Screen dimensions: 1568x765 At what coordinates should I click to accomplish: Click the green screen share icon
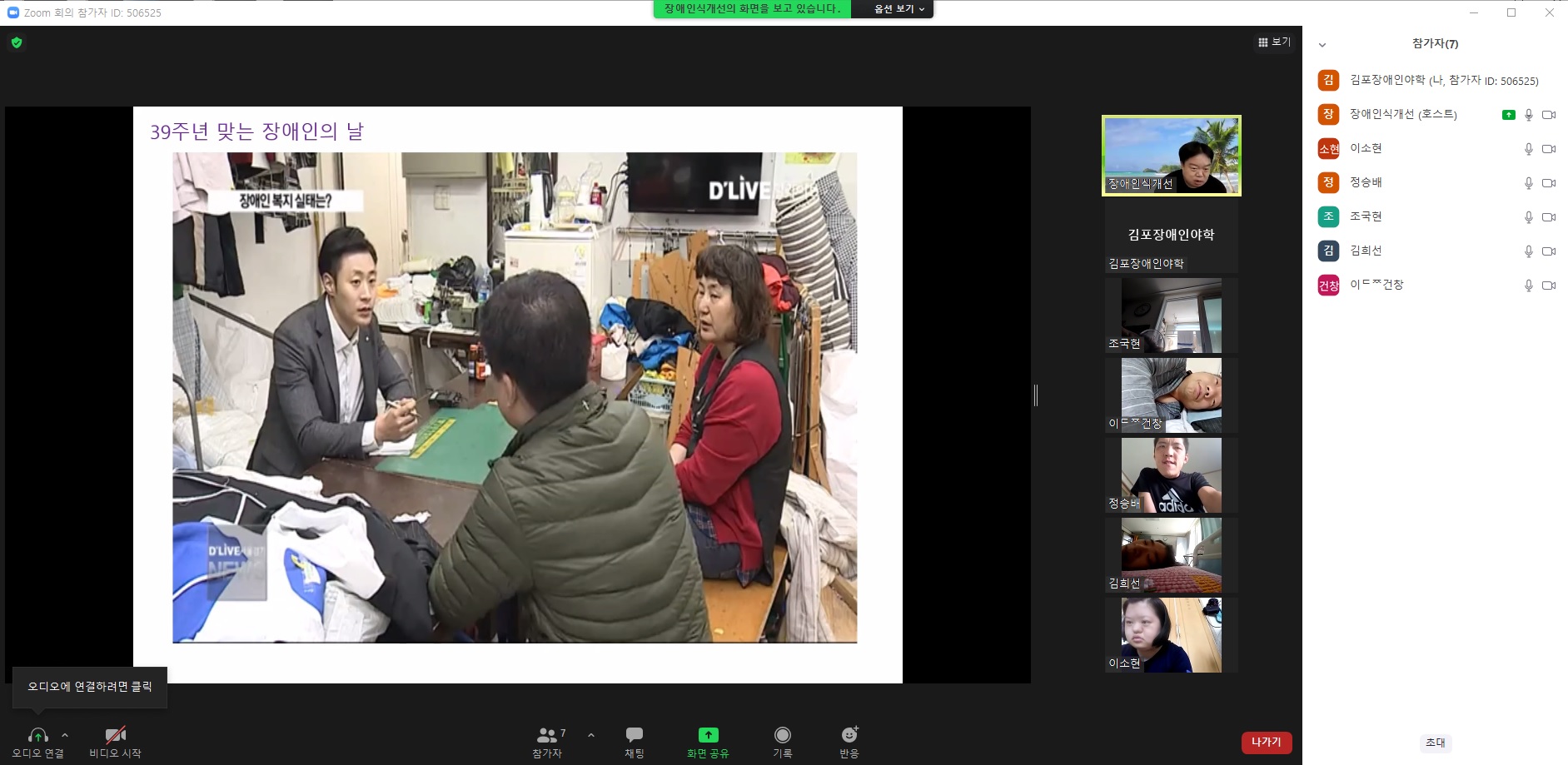point(708,734)
